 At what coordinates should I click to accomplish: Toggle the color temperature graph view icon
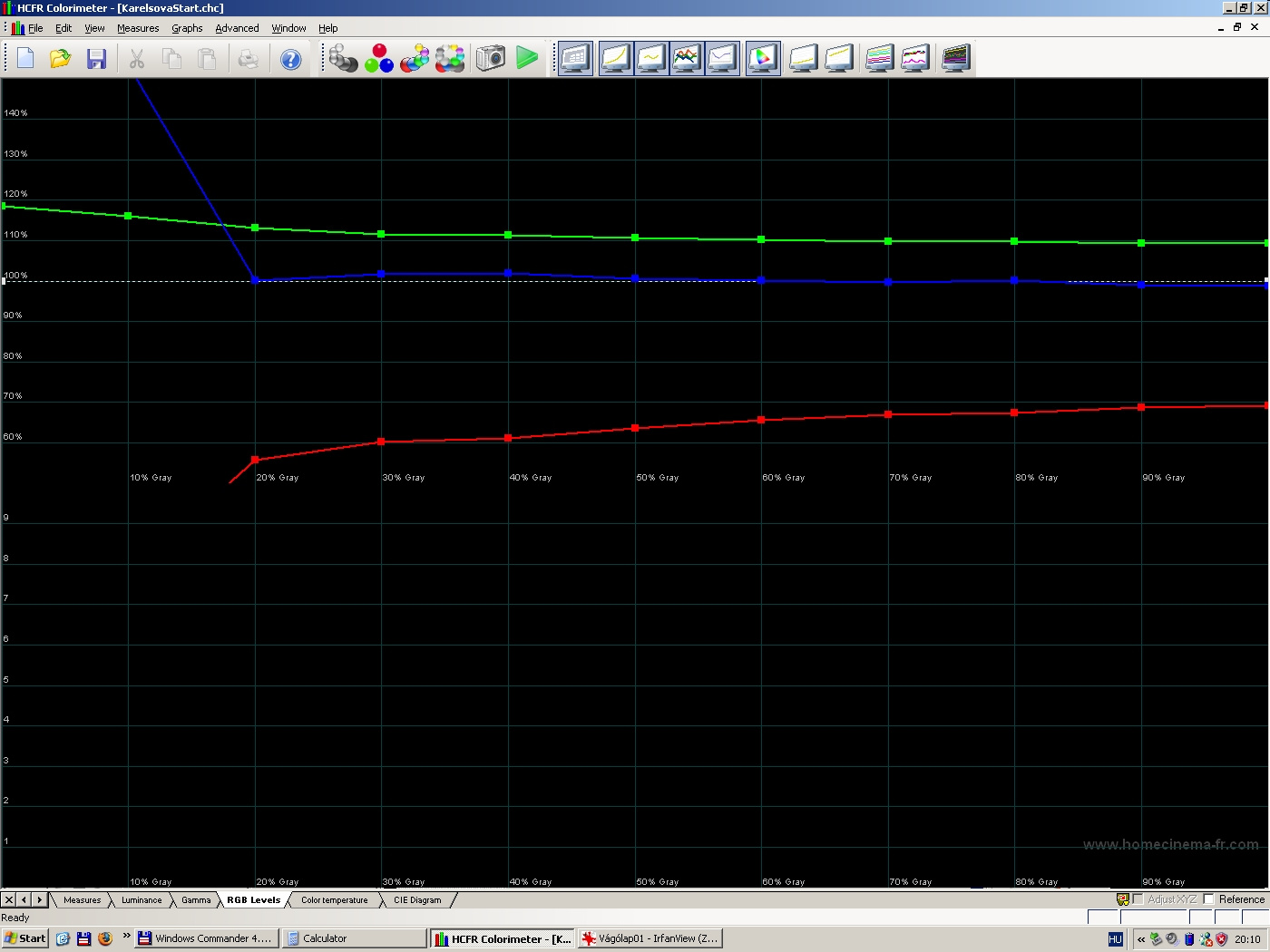[722, 59]
